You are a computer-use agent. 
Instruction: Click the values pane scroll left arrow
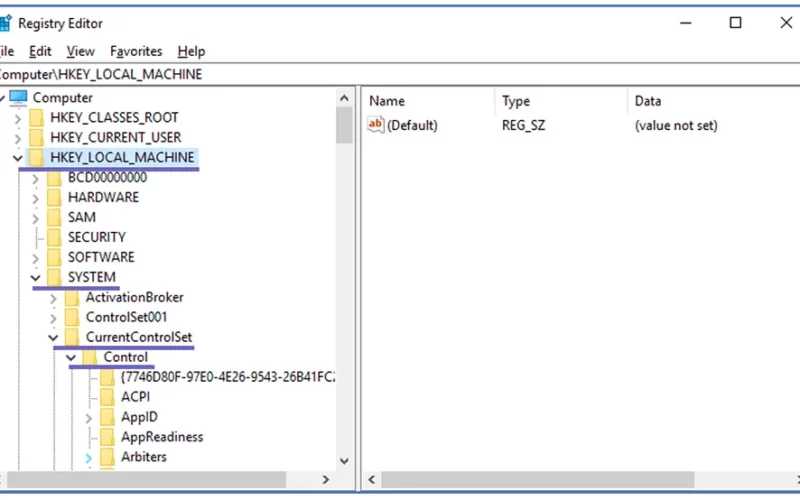(371, 480)
